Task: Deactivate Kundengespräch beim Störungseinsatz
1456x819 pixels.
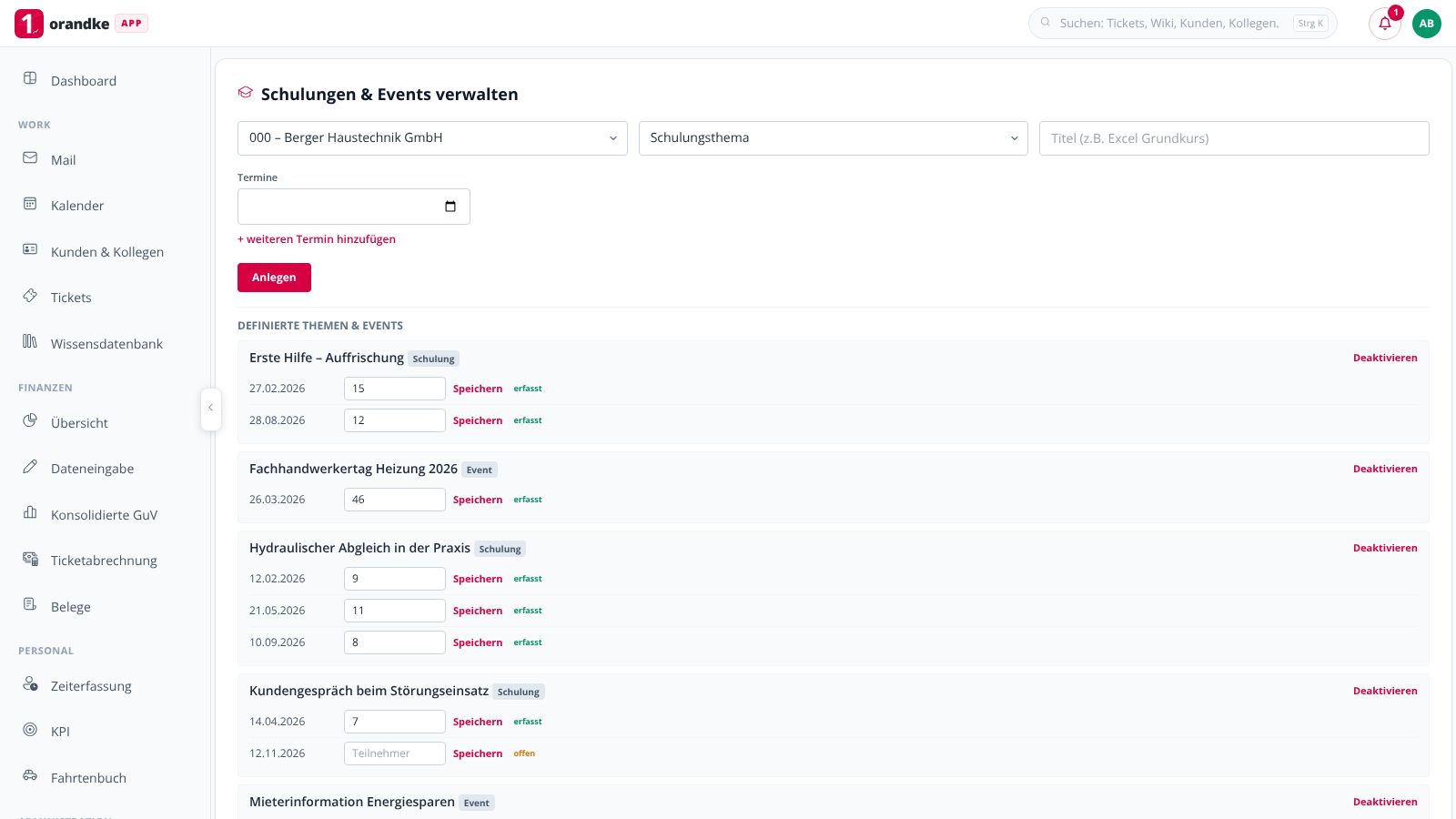Action: pyautogui.click(x=1385, y=691)
